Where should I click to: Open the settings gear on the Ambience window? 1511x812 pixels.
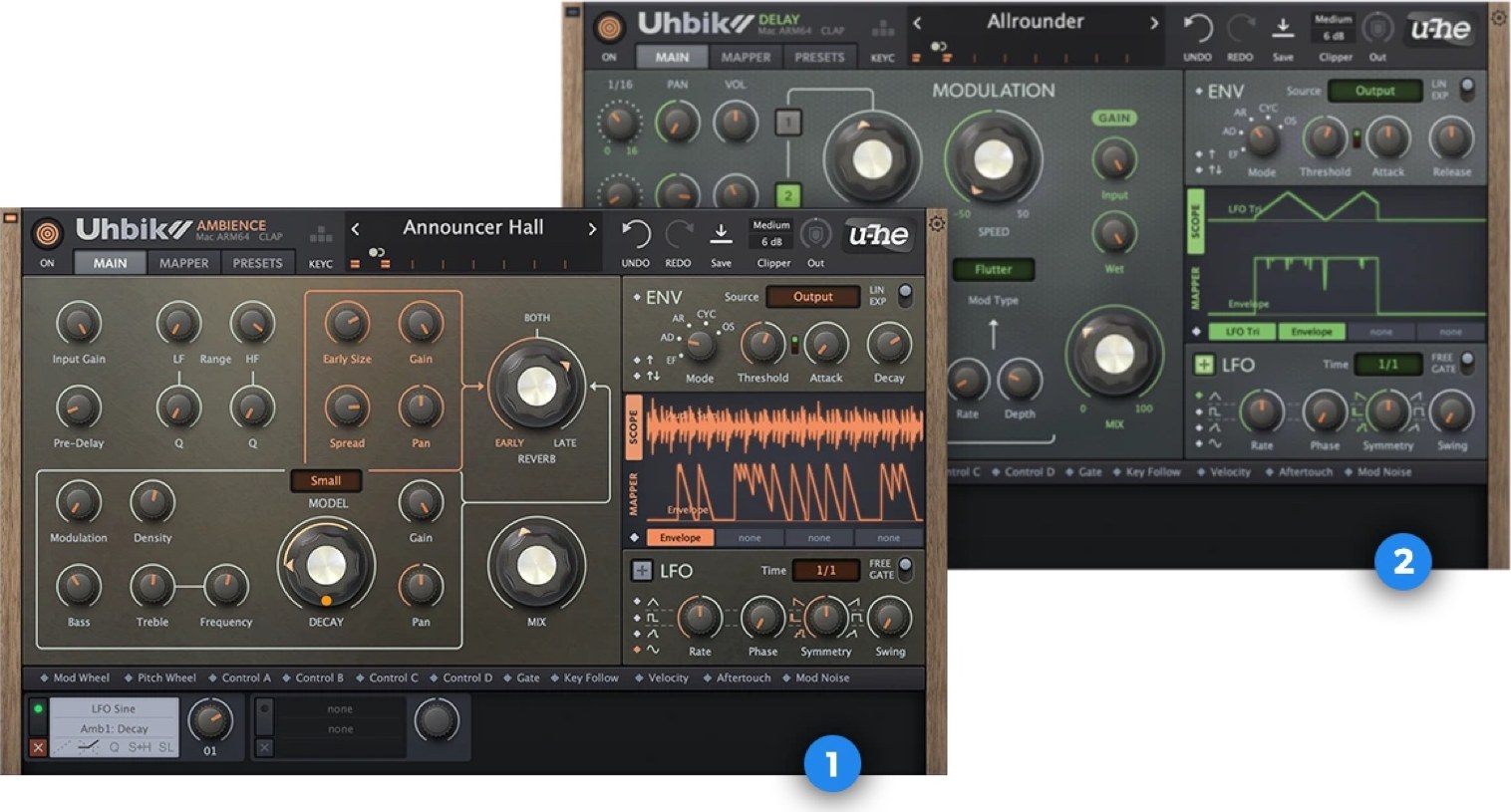937,223
